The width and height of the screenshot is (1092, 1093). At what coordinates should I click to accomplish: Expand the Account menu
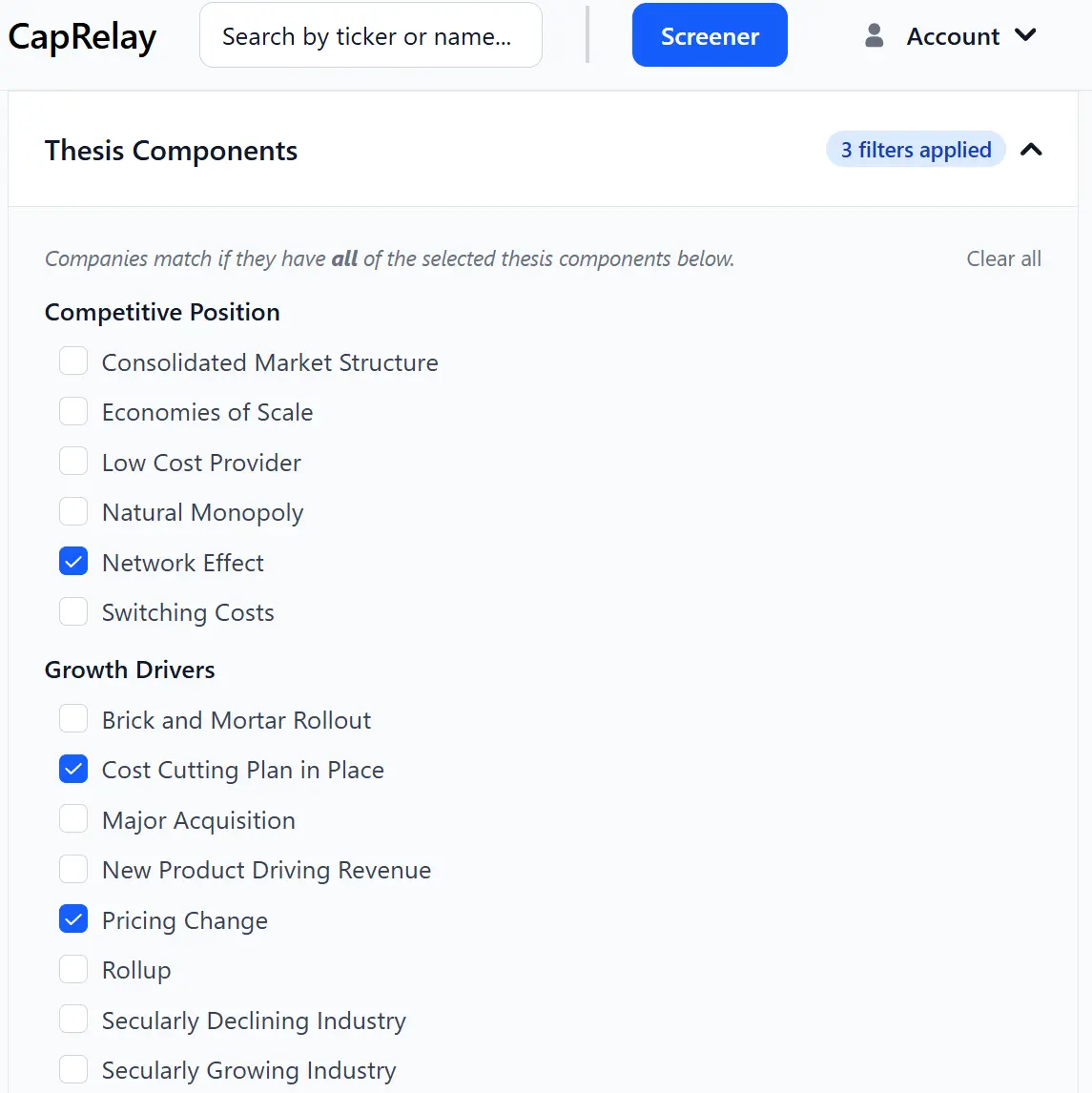click(953, 35)
